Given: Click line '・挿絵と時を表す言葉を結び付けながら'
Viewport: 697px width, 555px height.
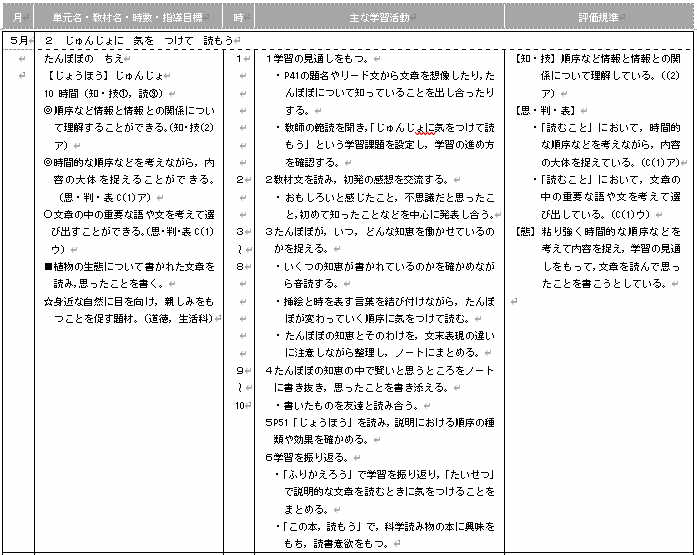Looking at the screenshot, I should click(385, 301).
